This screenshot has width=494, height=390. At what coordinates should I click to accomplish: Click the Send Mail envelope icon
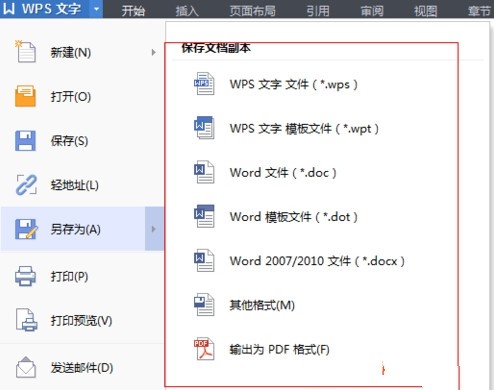click(26, 367)
